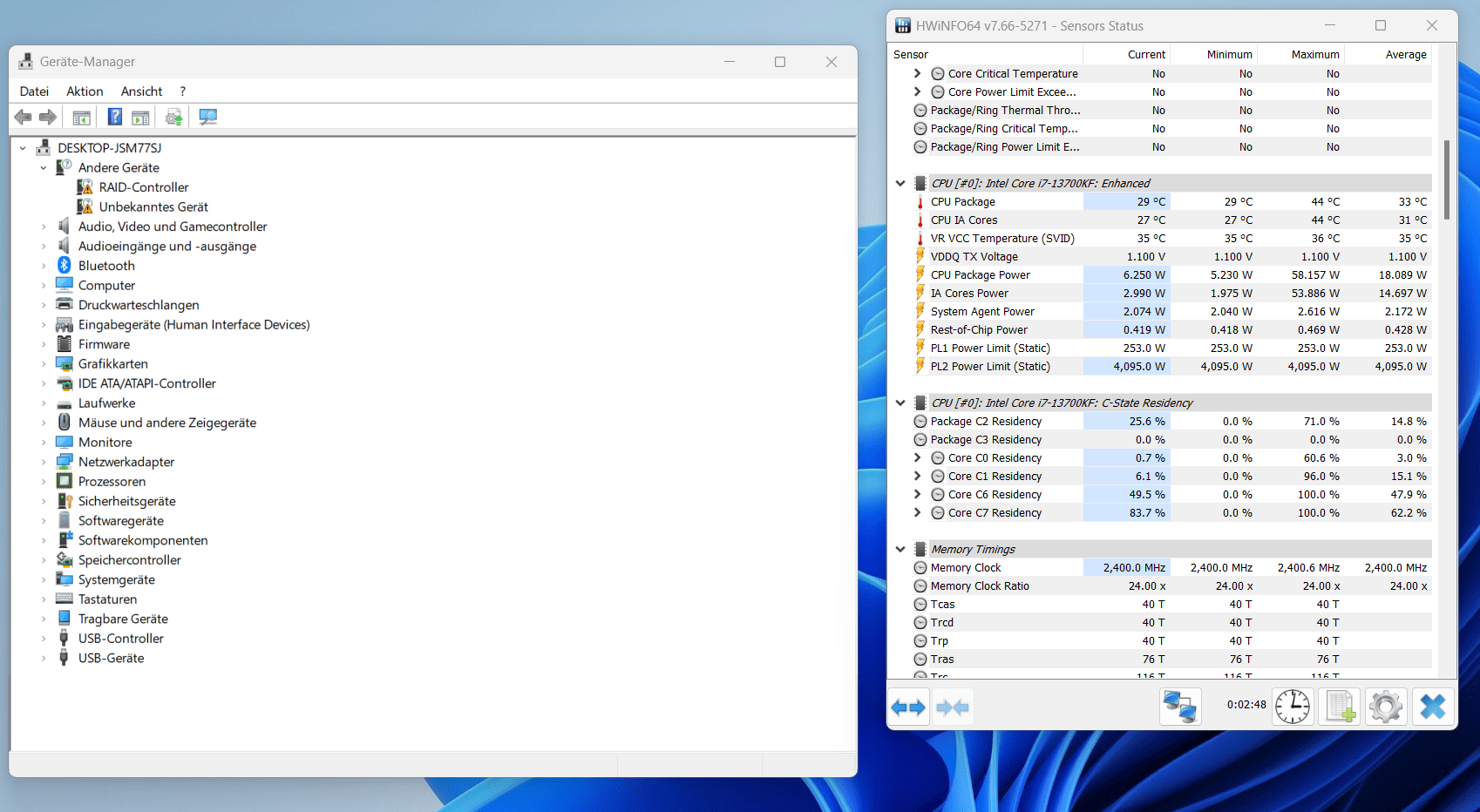Viewport: 1480px width, 812px height.
Task: Select the IDE ATA/ATAPI-Controller entry
Action: click(x=146, y=383)
